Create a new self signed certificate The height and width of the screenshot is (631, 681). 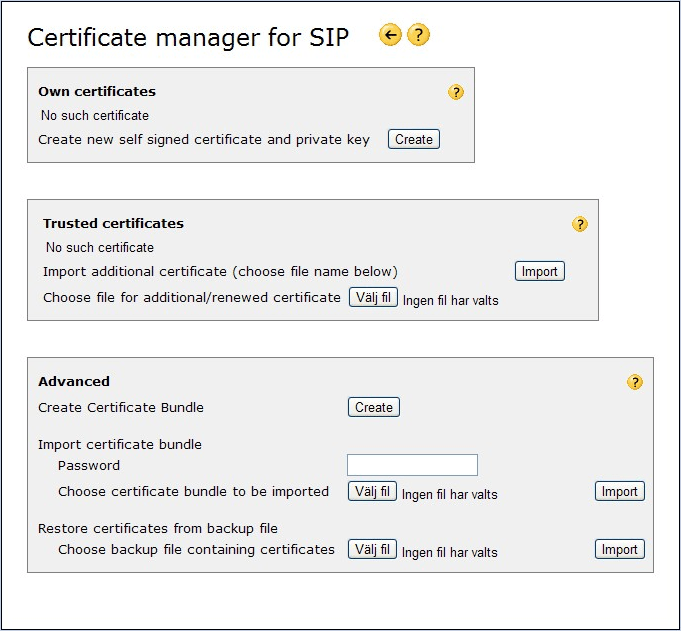[x=414, y=140]
